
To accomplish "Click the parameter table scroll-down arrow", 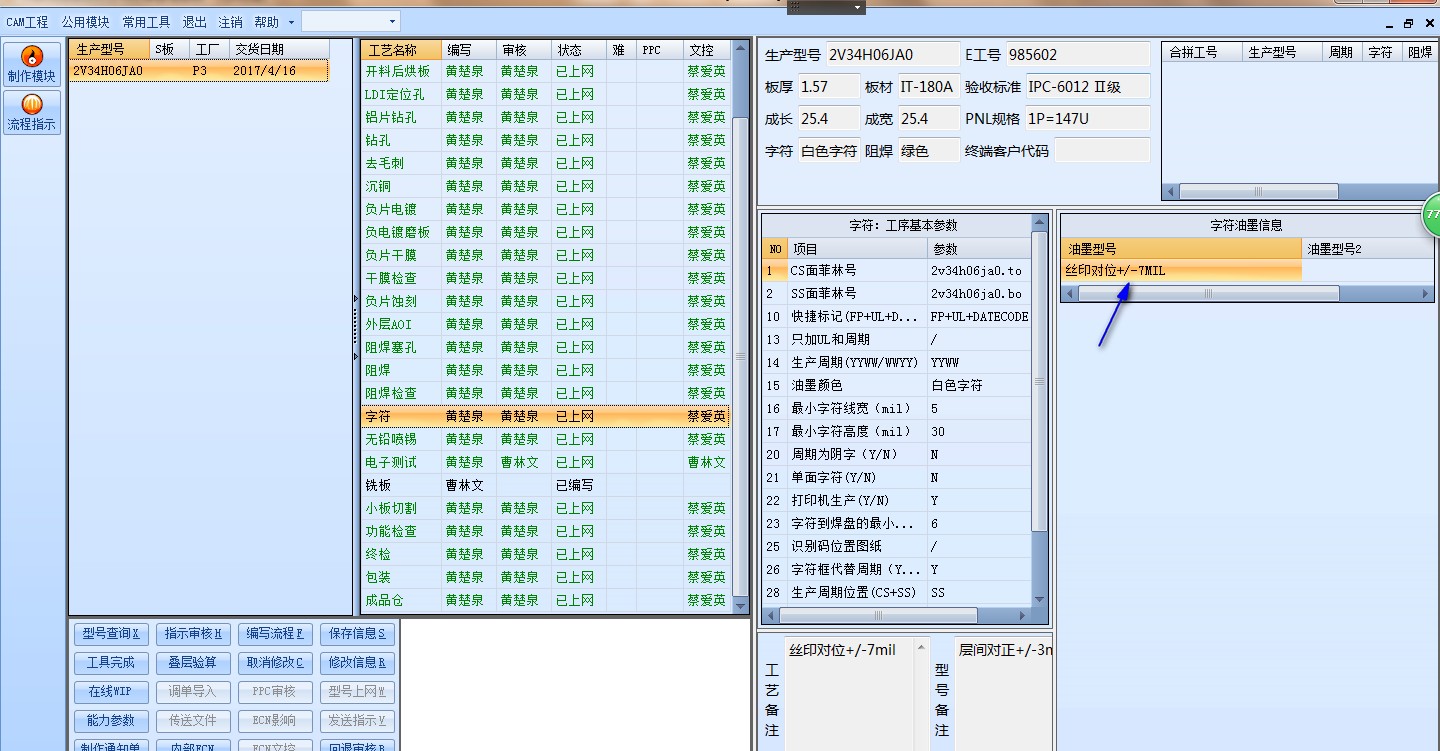I will pyautogui.click(x=1040, y=599).
